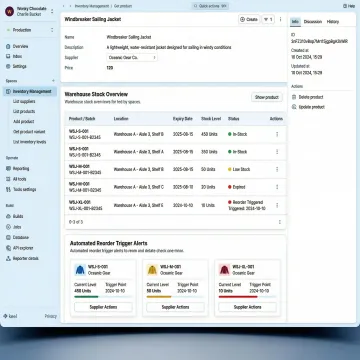Click the Status column header

pyautogui.click(x=233, y=119)
